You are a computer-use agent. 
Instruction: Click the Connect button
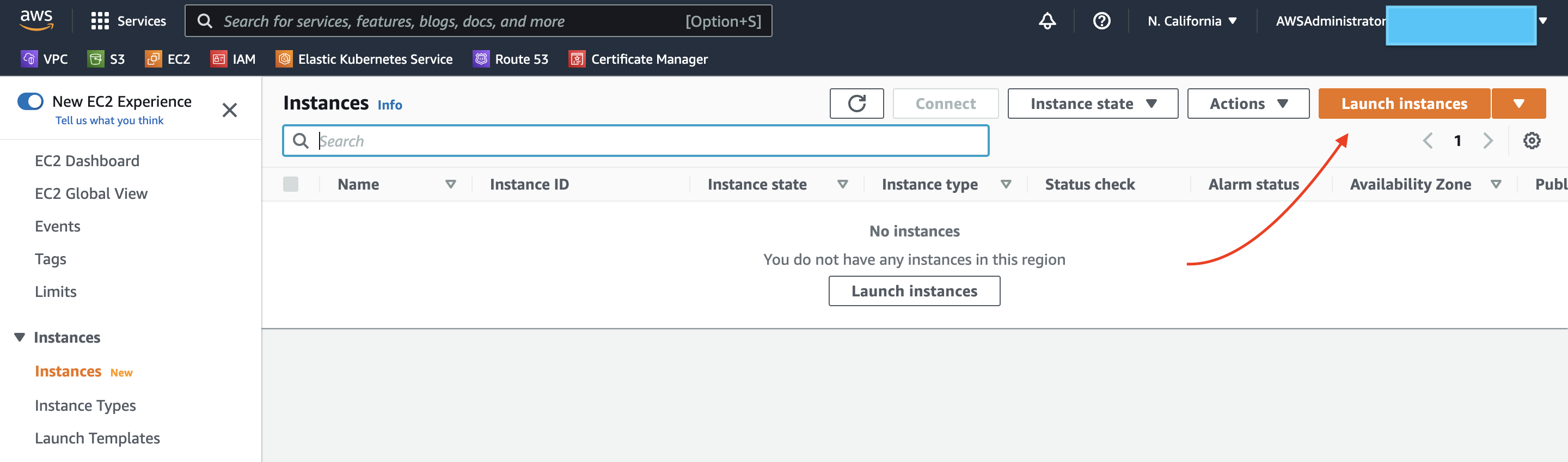pos(945,103)
